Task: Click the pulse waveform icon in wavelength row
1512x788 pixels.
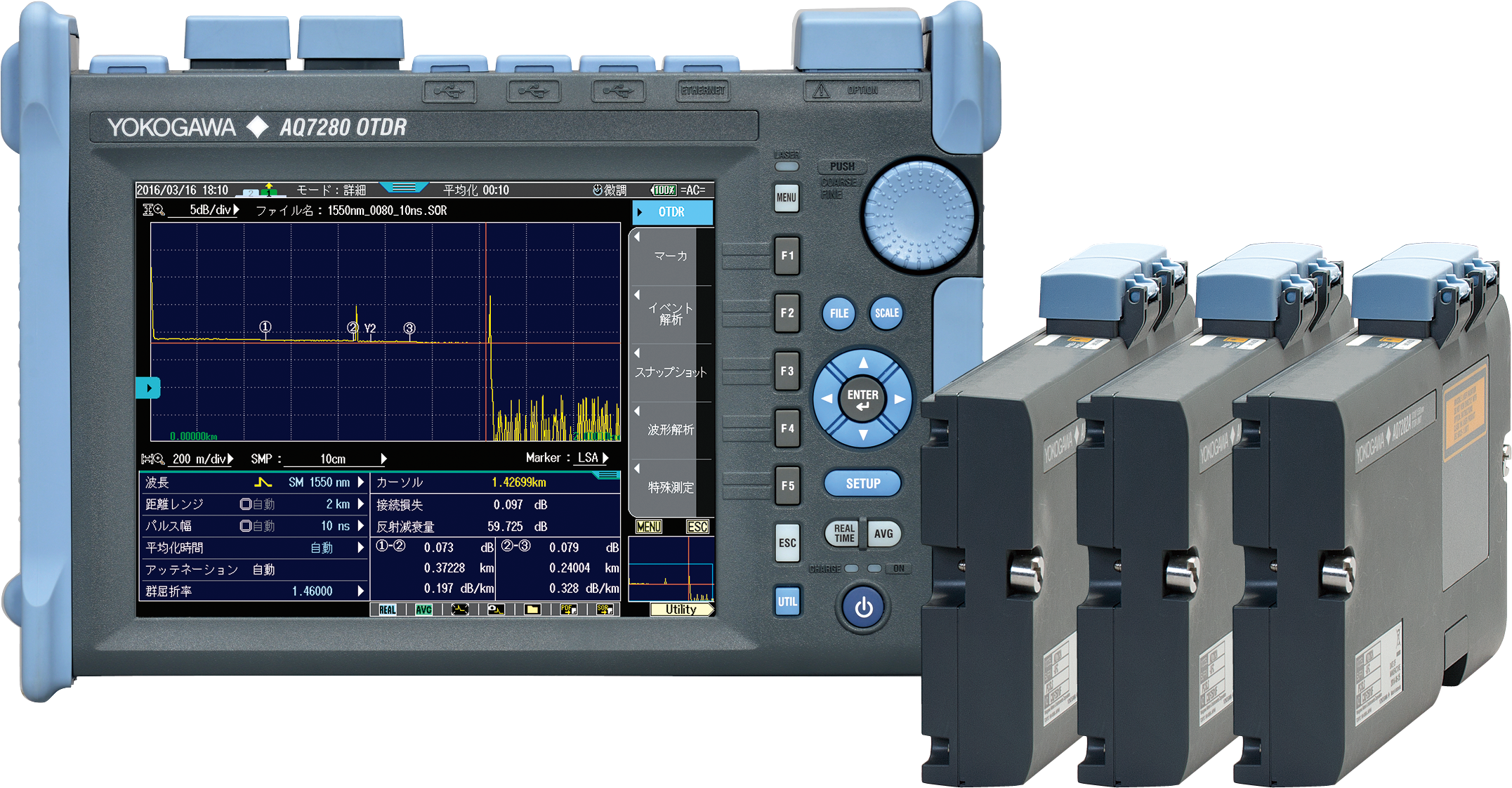Action: [x=263, y=482]
